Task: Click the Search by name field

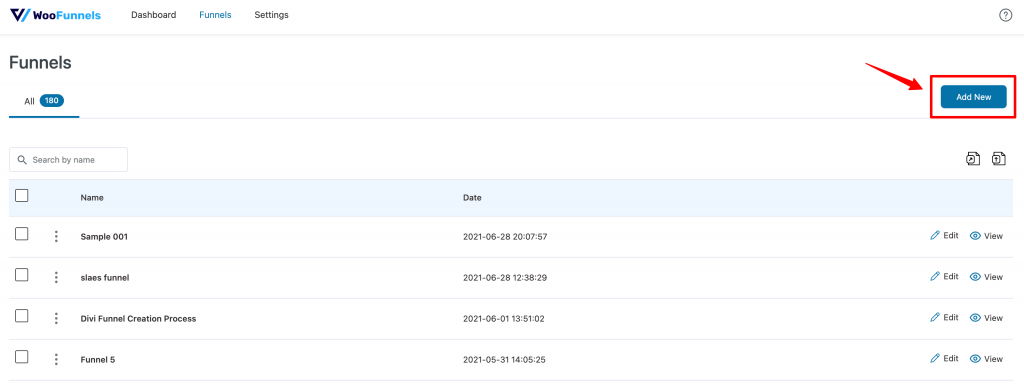Action: pos(69,160)
